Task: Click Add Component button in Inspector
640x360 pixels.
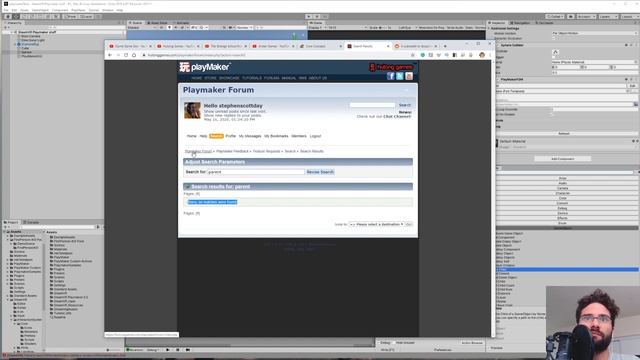Action: click(x=562, y=159)
